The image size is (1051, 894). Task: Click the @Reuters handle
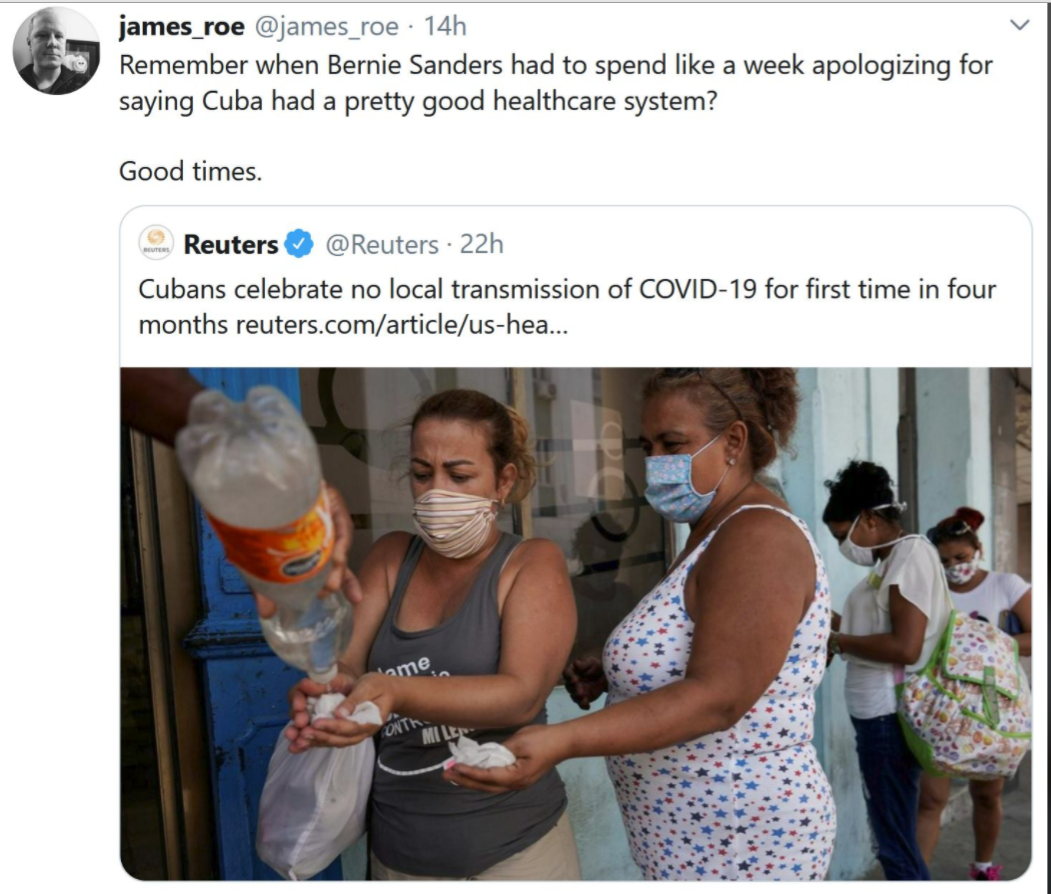pos(381,245)
